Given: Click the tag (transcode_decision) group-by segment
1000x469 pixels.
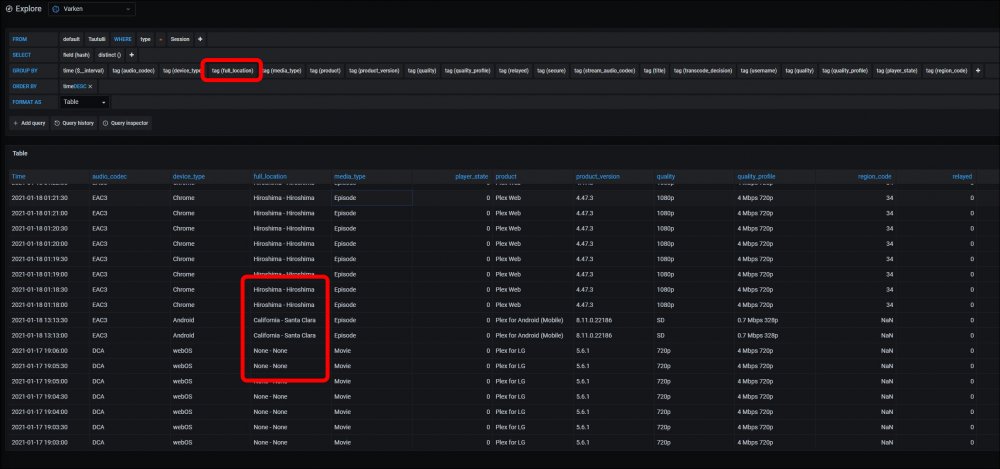Looking at the screenshot, I should pyautogui.click(x=703, y=71).
